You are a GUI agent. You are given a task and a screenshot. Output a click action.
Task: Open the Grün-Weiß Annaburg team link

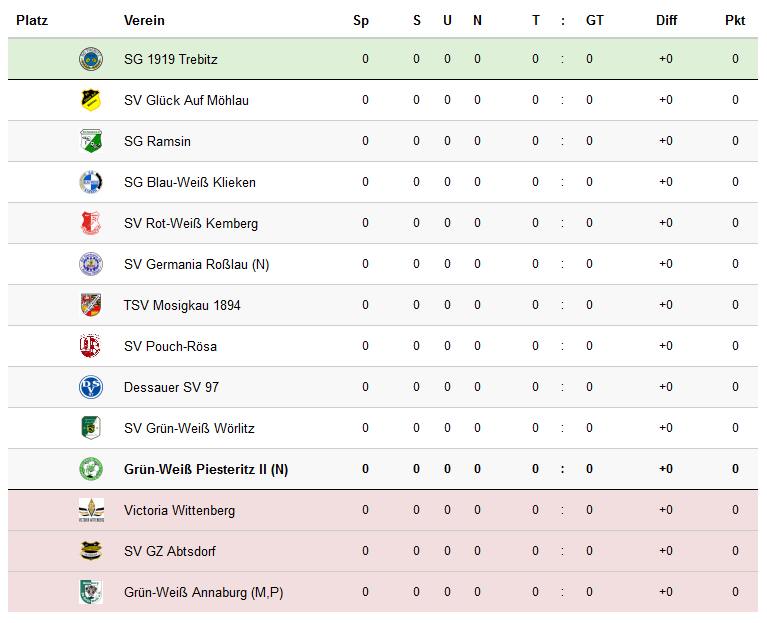(203, 592)
